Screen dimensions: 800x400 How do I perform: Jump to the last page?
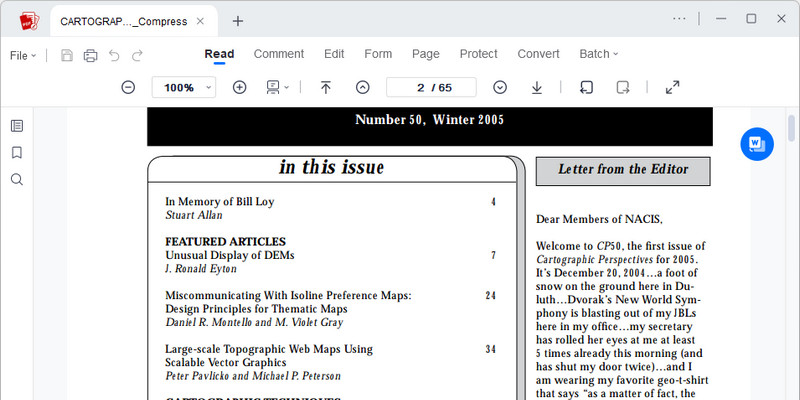(x=537, y=87)
